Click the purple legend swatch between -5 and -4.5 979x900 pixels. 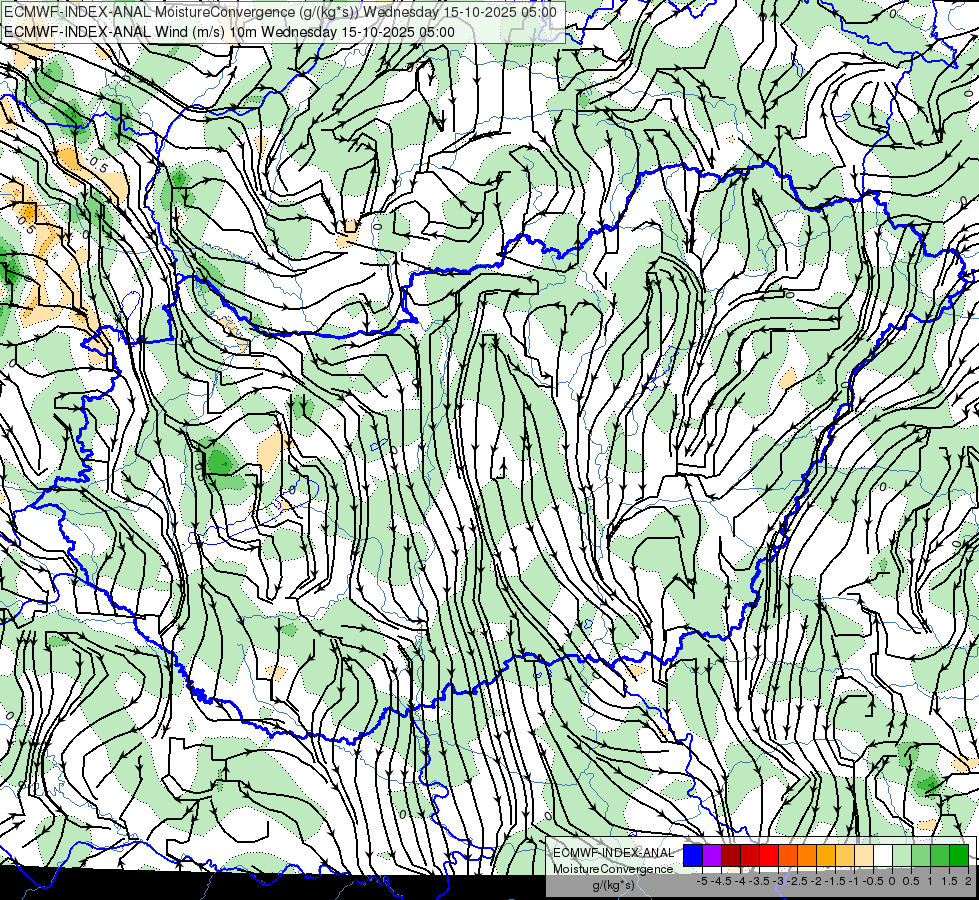pos(712,855)
